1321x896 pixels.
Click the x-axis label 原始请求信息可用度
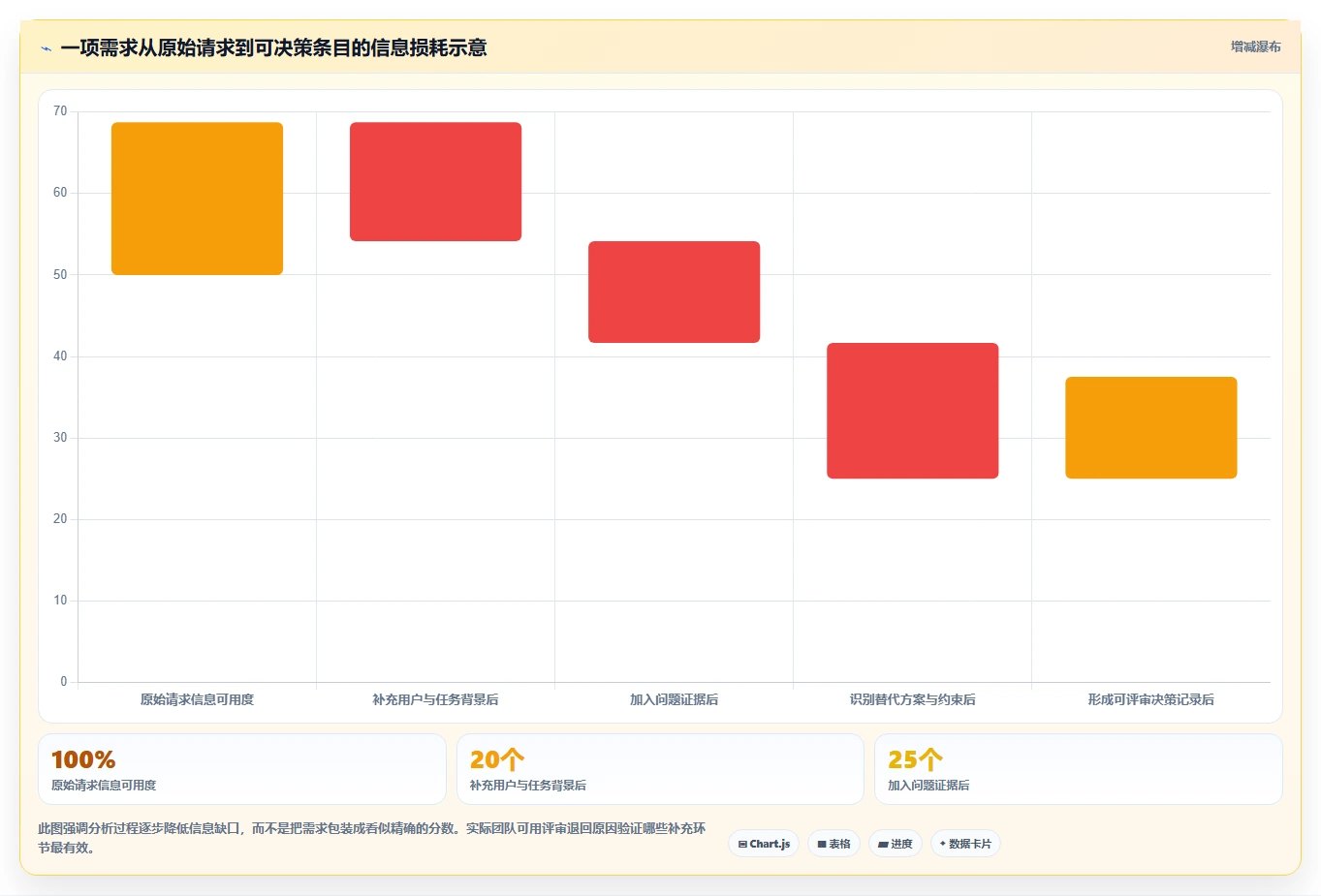tap(197, 699)
